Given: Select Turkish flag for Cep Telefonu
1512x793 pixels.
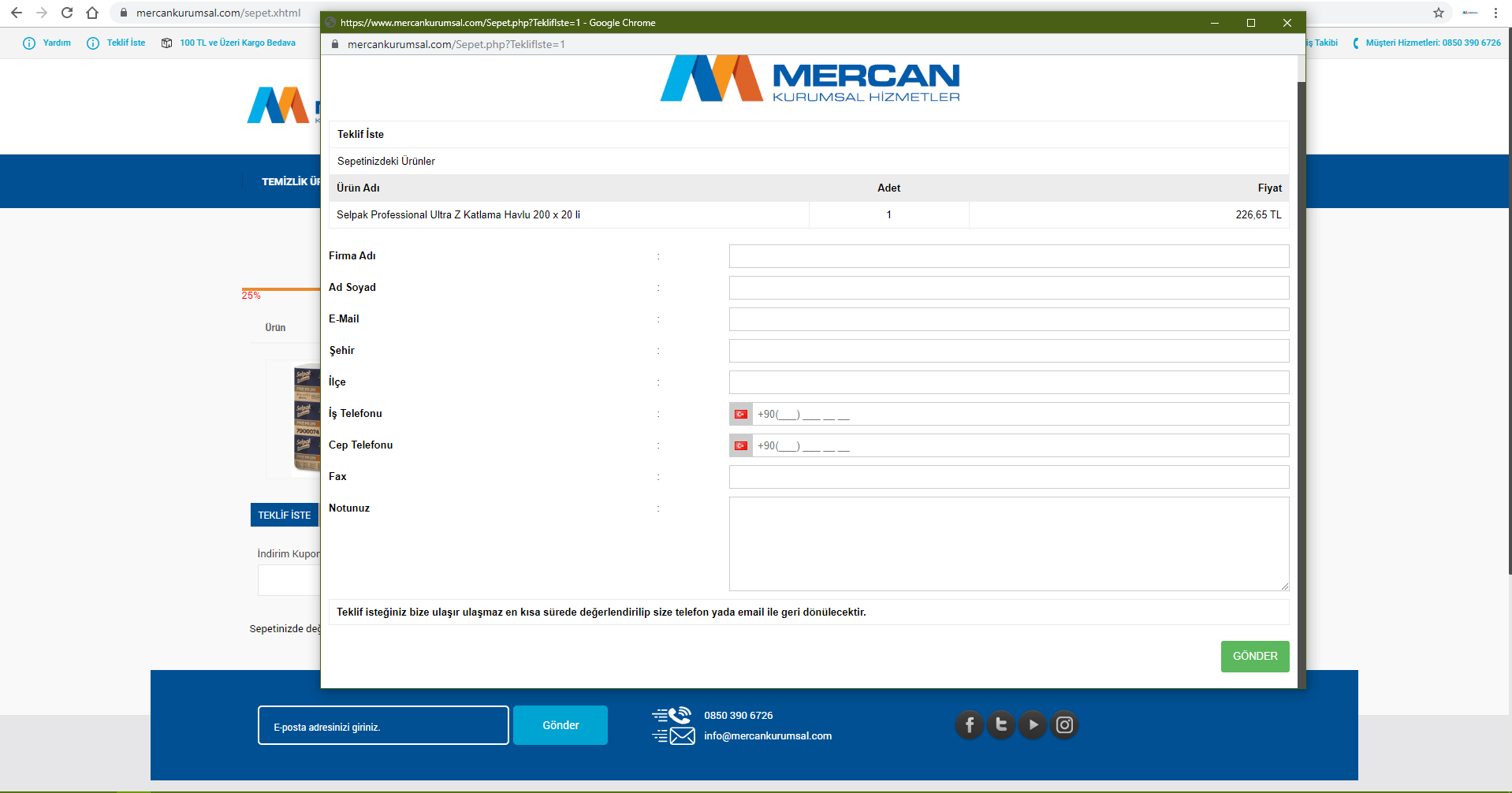Looking at the screenshot, I should click(x=741, y=445).
